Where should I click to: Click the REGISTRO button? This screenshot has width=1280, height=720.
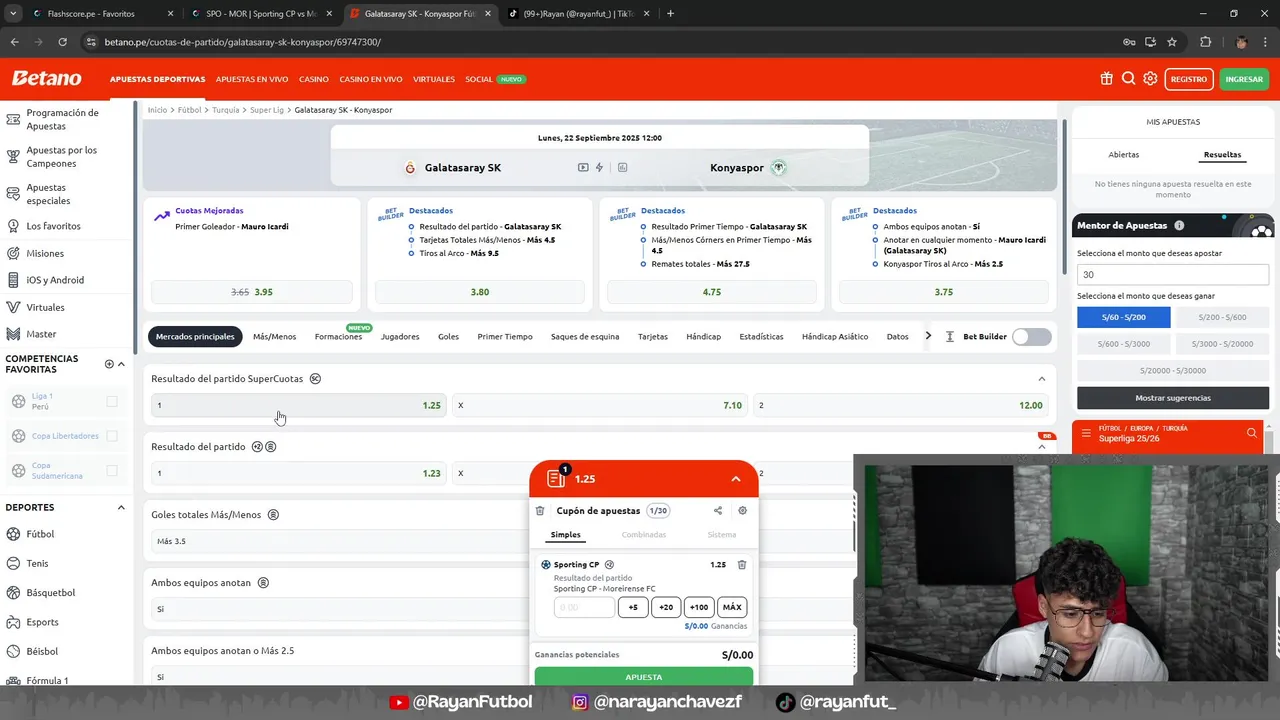(x=1189, y=79)
